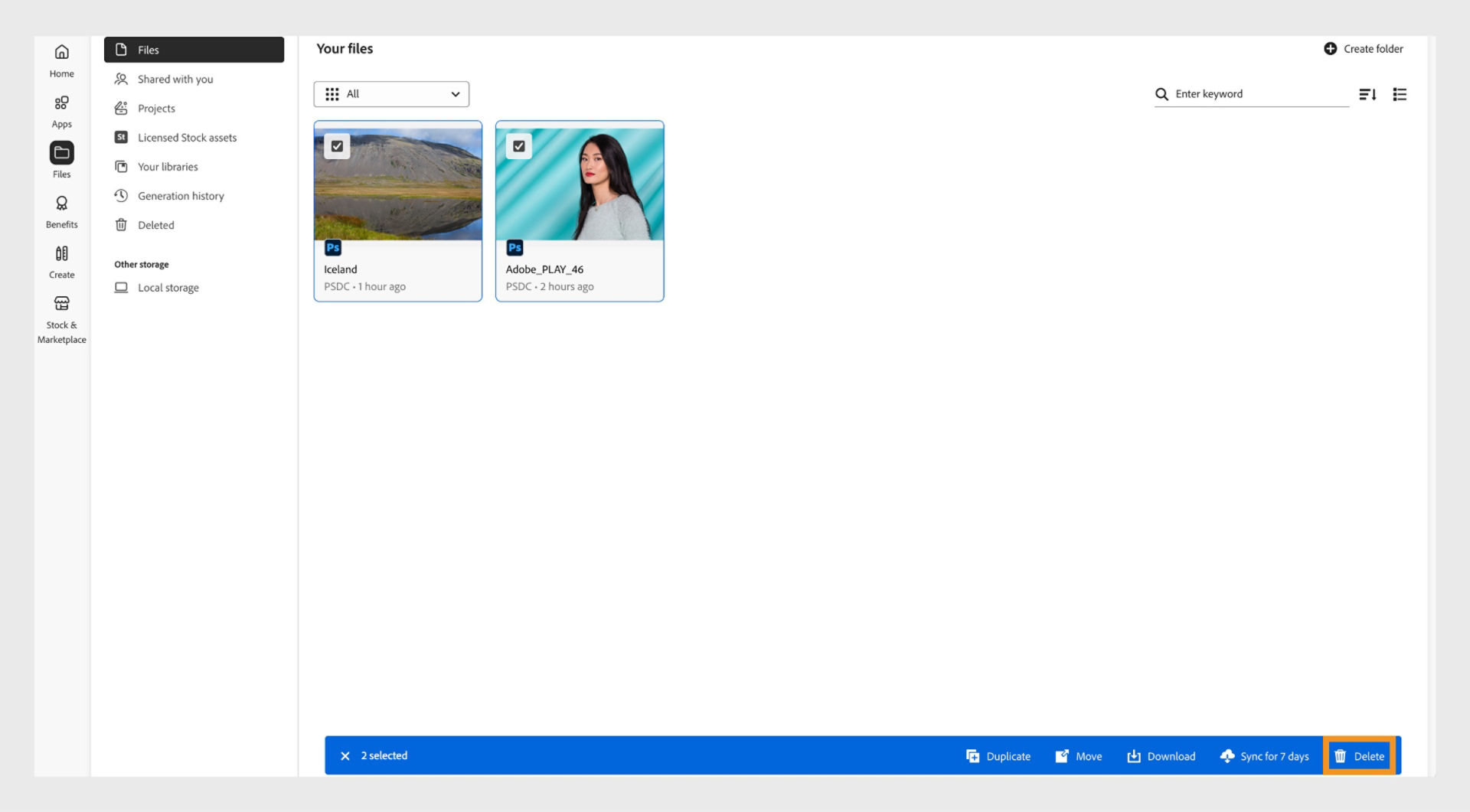
Task: Click Sync for 7 days action
Action: tap(1265, 755)
